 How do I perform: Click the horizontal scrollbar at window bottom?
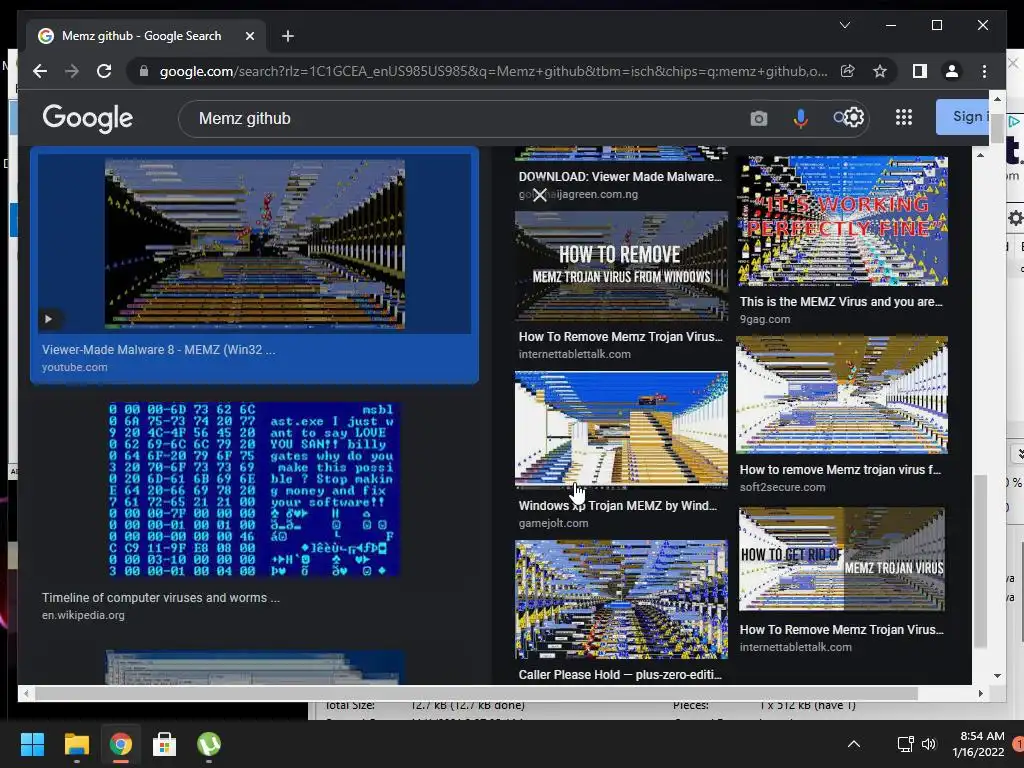click(x=477, y=694)
